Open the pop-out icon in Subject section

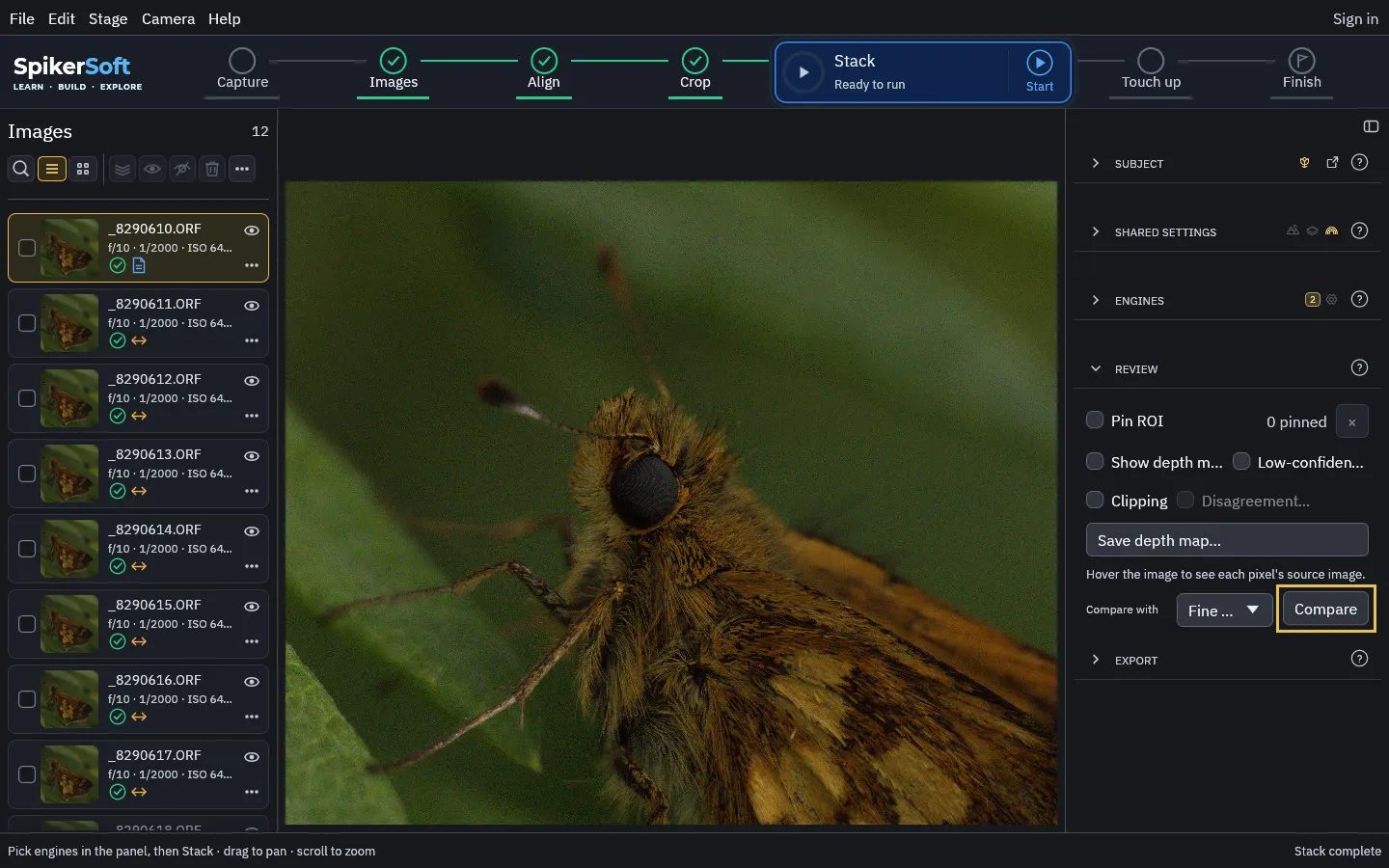coord(1332,163)
